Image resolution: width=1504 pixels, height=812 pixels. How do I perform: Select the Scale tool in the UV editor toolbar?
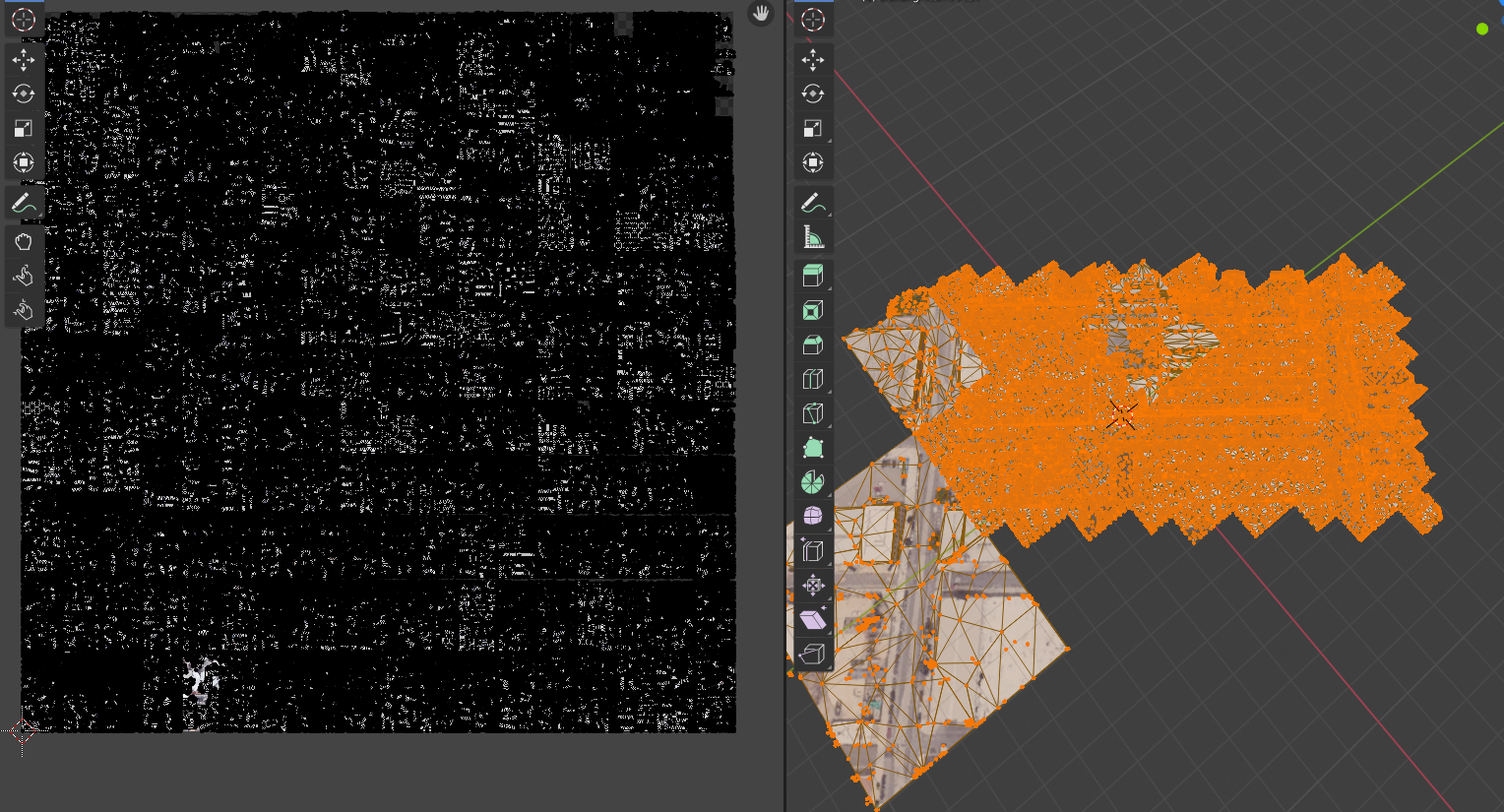click(24, 128)
